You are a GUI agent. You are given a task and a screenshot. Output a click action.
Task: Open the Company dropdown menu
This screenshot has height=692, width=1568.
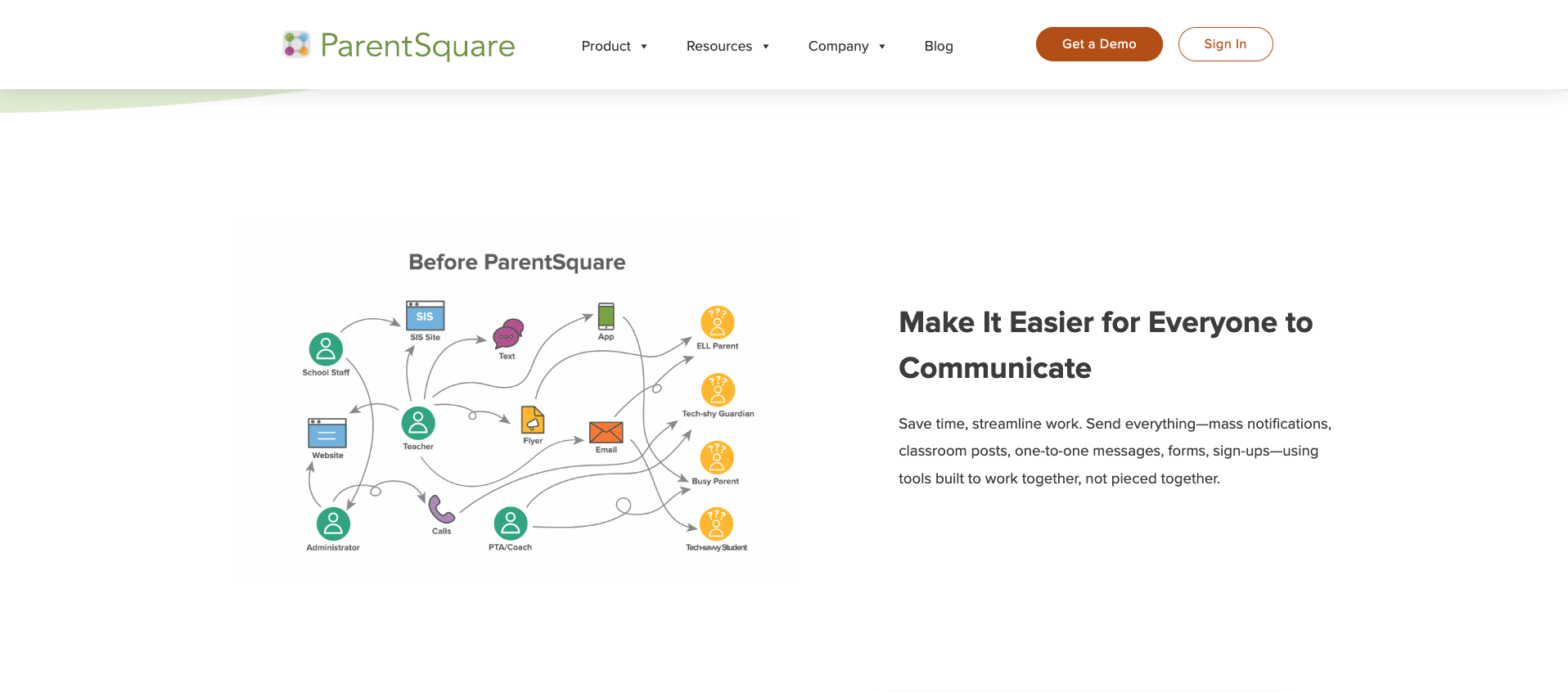pos(846,47)
